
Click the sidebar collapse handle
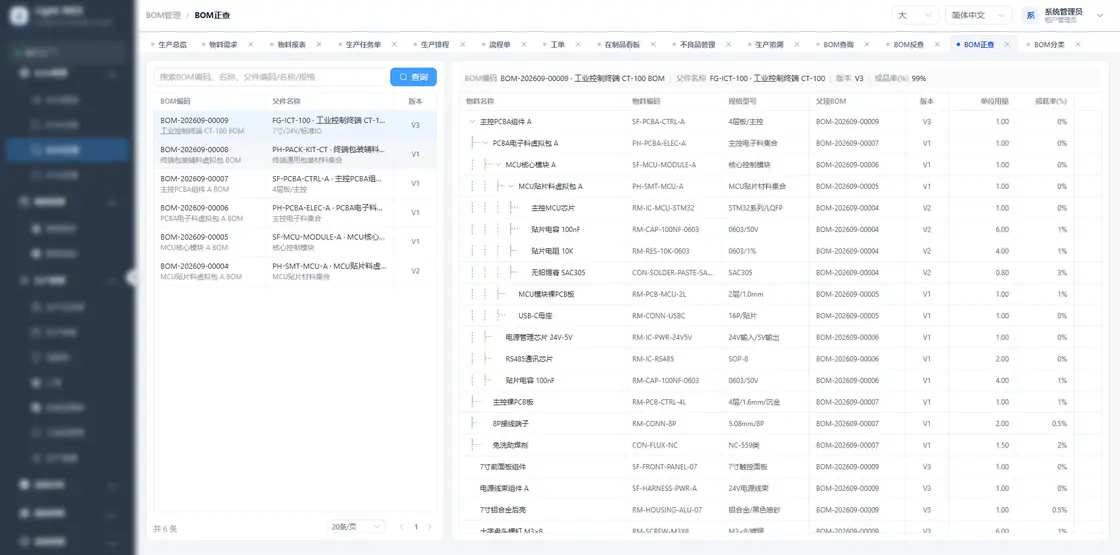point(132,278)
